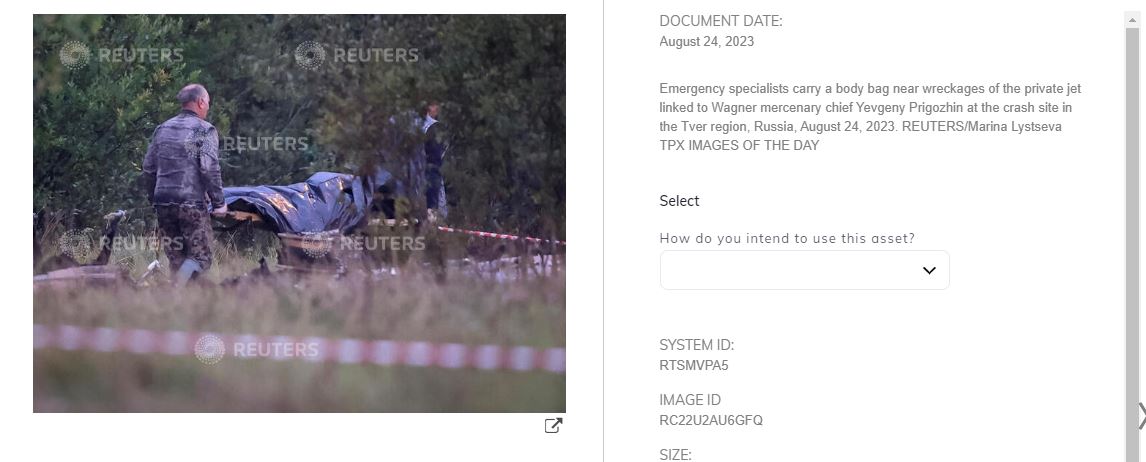The image size is (1146, 462).
Task: Click the Reuters crash site photo preview
Action: [x=300, y=213]
